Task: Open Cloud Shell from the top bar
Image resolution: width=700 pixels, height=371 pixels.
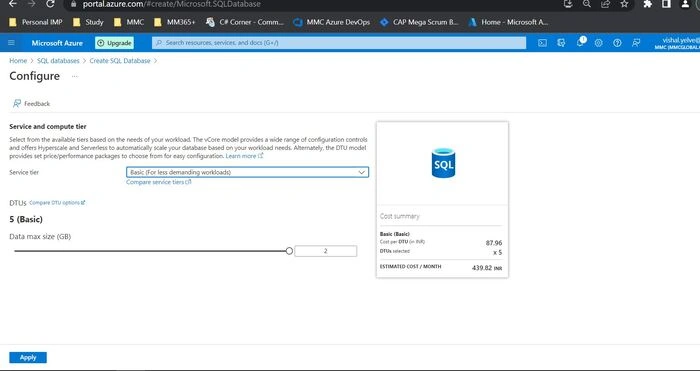Action: [x=542, y=43]
